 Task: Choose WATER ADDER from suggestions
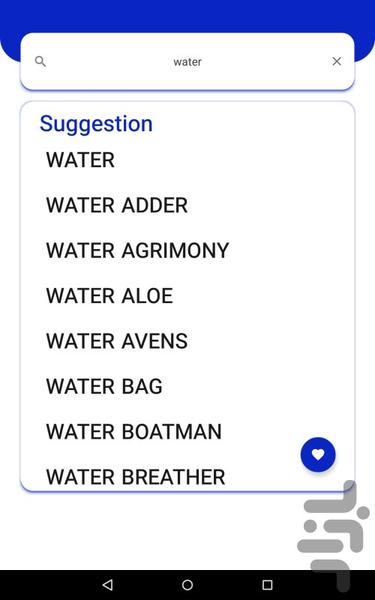click(x=117, y=205)
